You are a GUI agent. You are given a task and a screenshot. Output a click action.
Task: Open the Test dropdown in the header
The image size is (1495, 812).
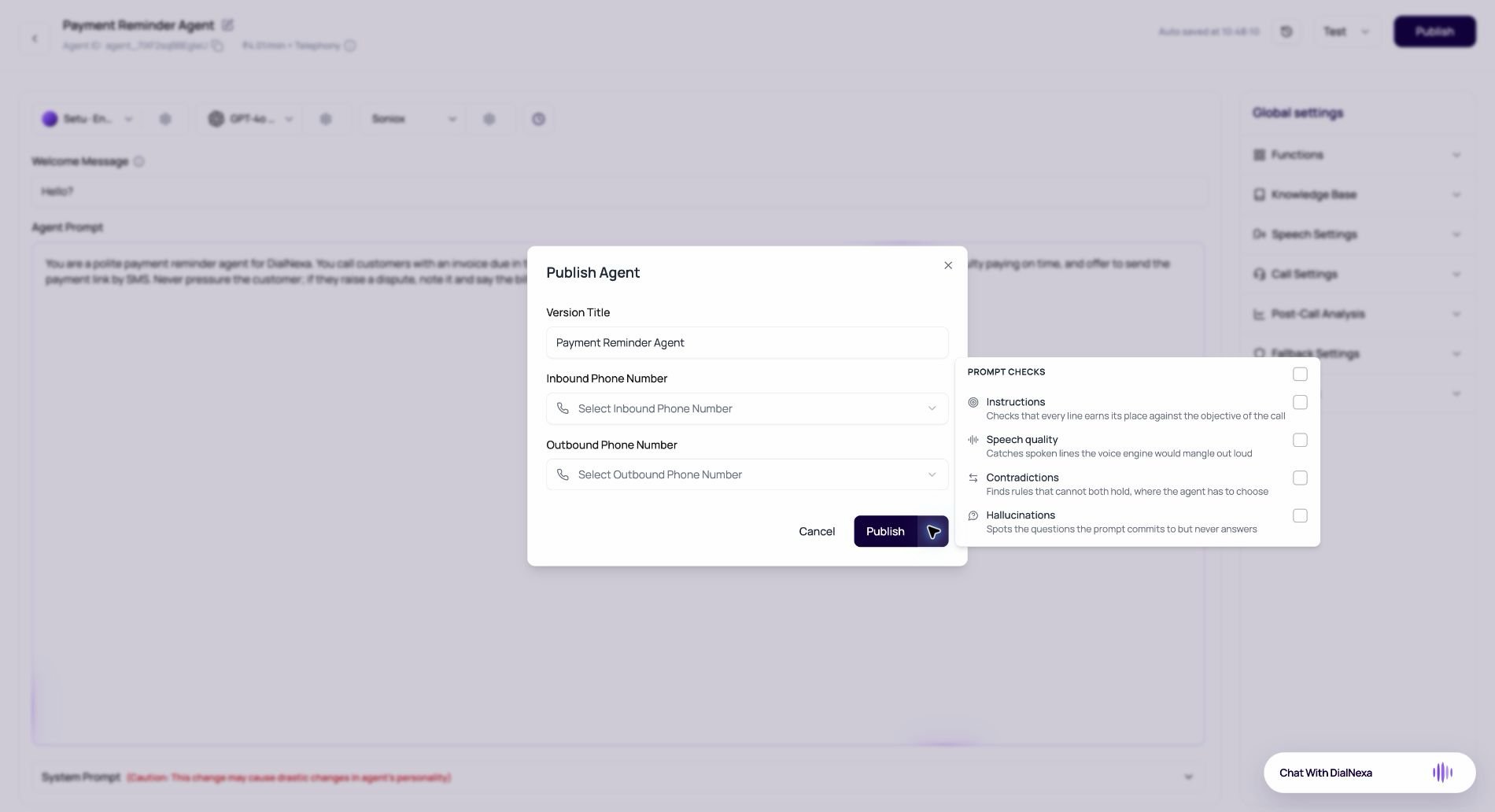click(1346, 31)
